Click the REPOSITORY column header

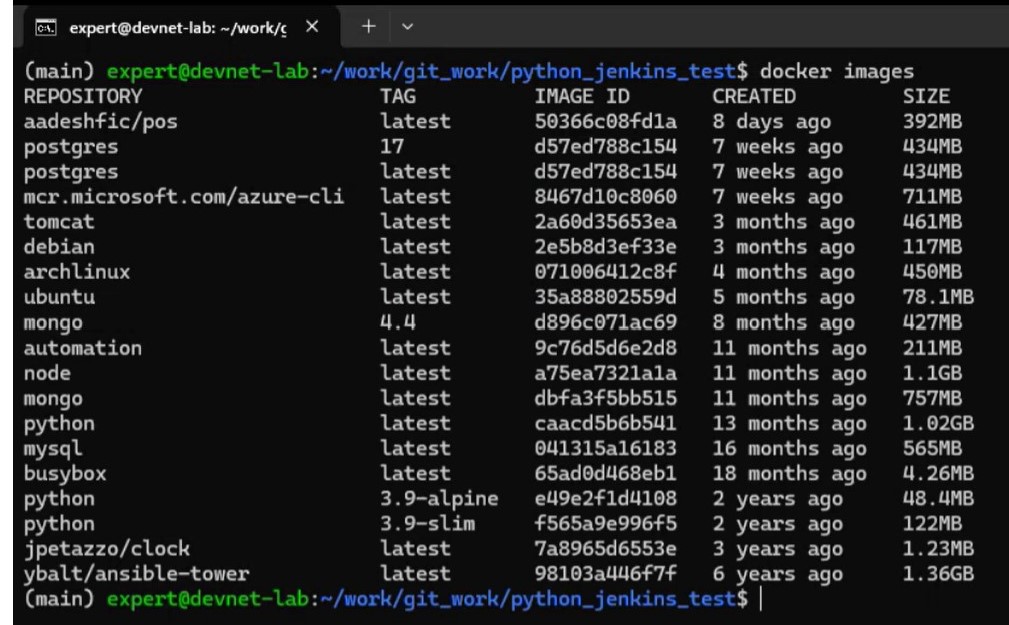83,97
